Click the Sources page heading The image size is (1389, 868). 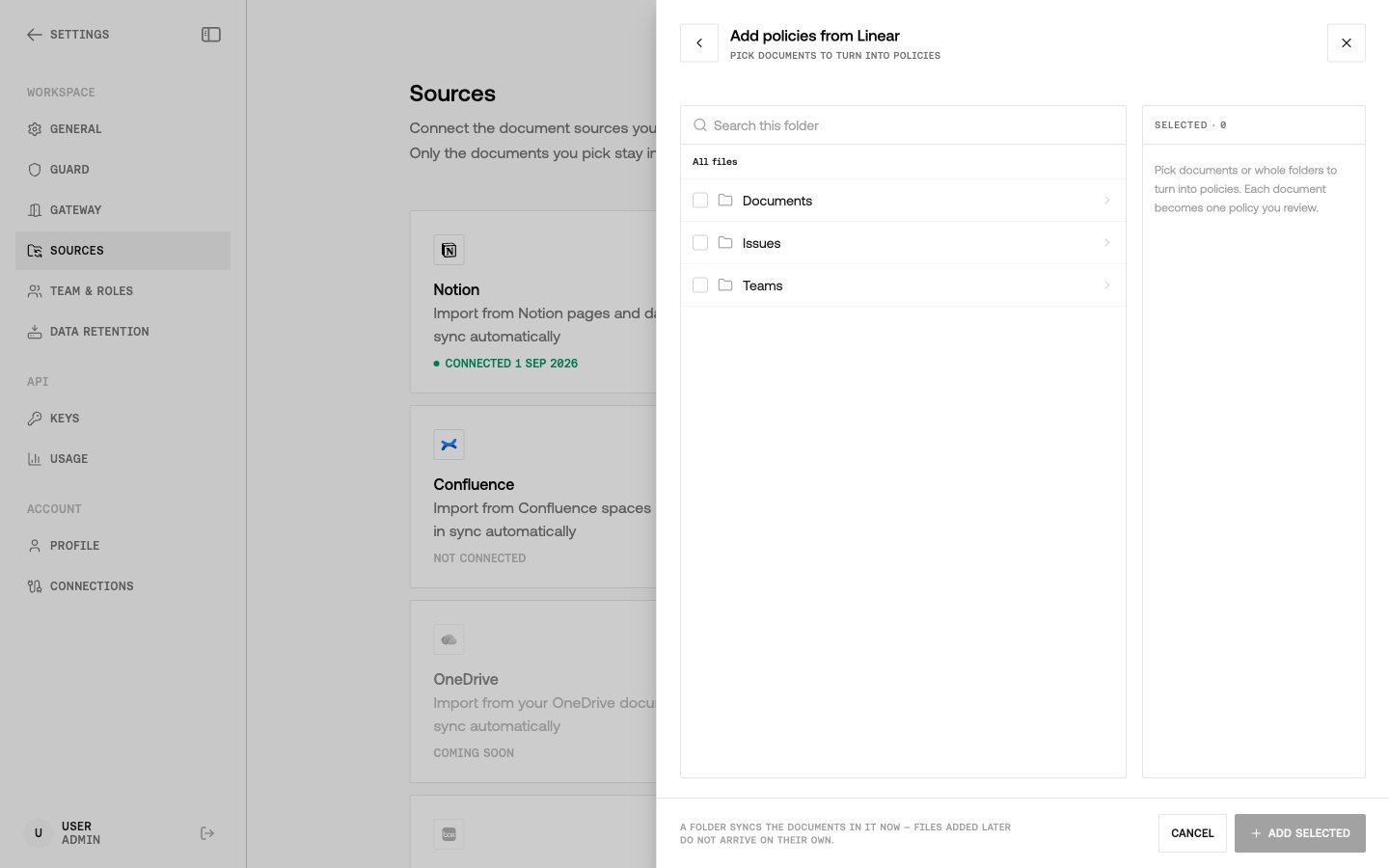[452, 94]
